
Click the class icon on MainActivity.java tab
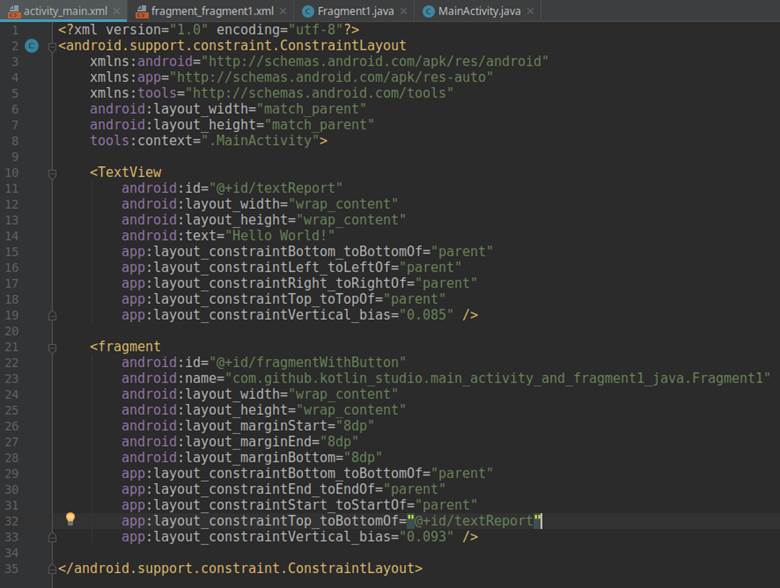coord(428,11)
